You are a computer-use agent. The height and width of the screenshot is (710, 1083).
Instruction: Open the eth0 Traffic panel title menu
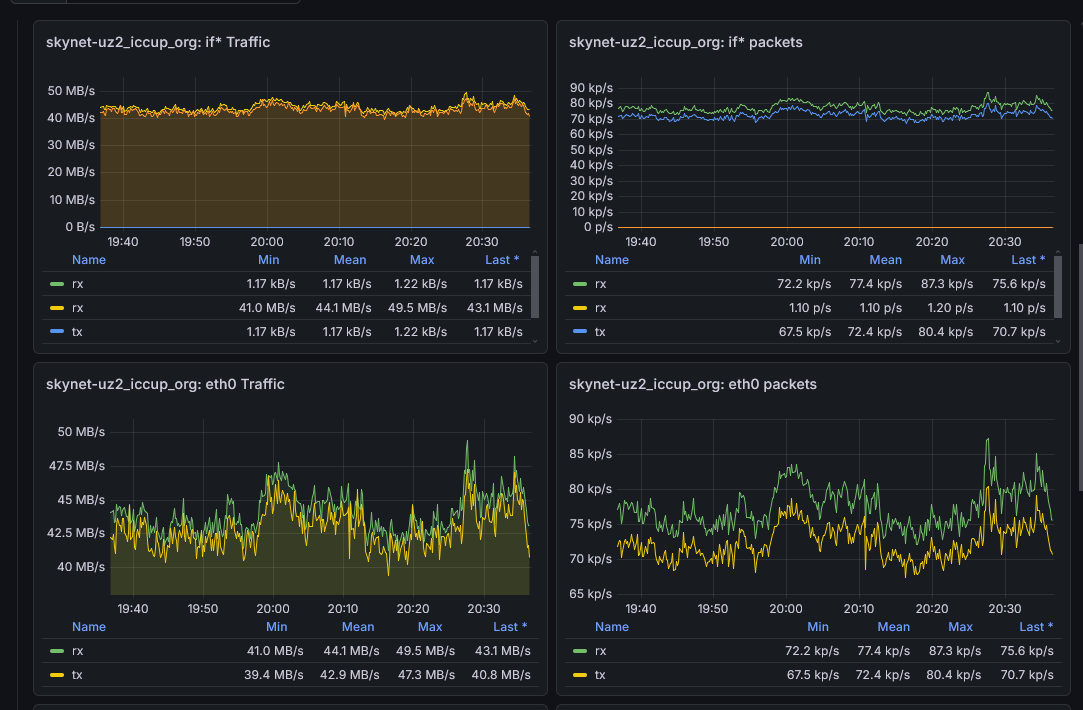[165, 384]
